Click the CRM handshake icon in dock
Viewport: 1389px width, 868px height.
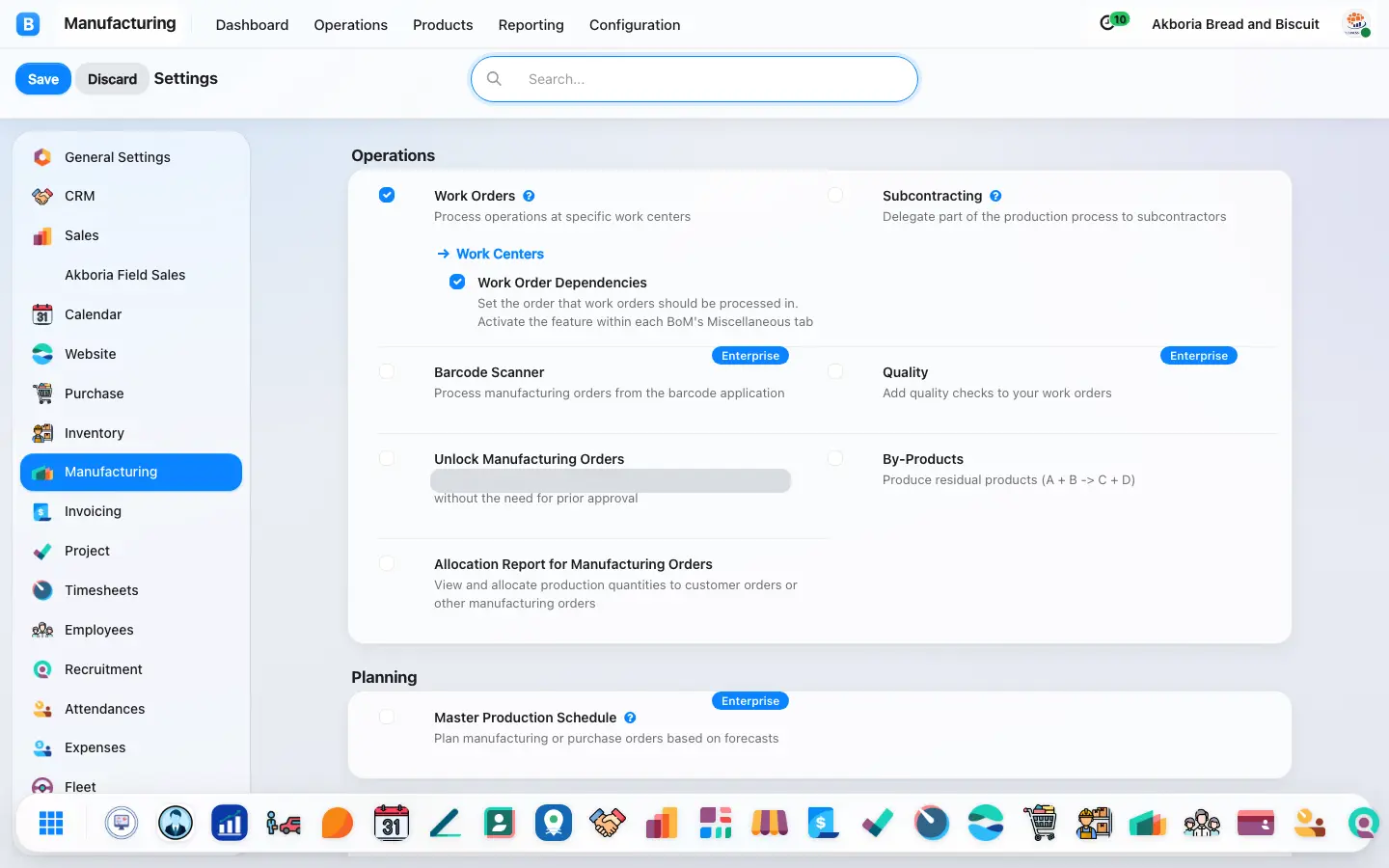(608, 823)
